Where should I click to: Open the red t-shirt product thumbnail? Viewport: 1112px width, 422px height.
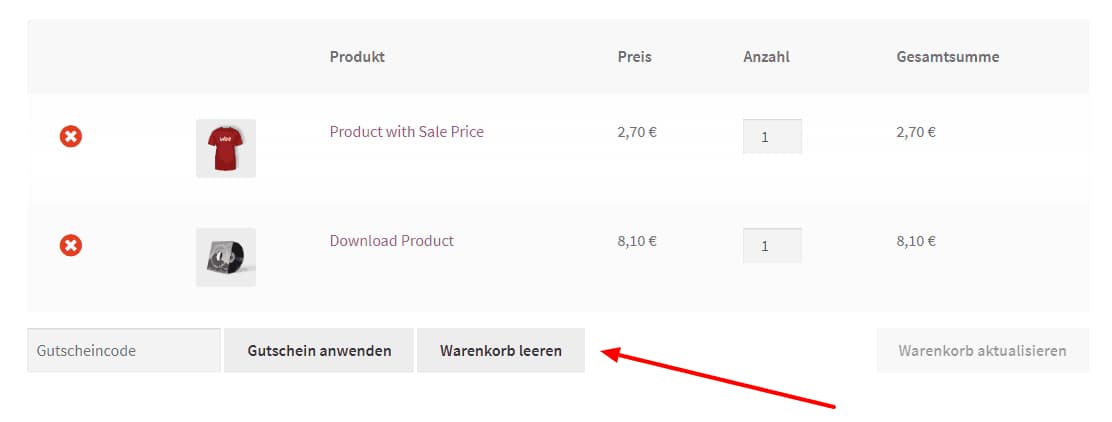(x=226, y=148)
